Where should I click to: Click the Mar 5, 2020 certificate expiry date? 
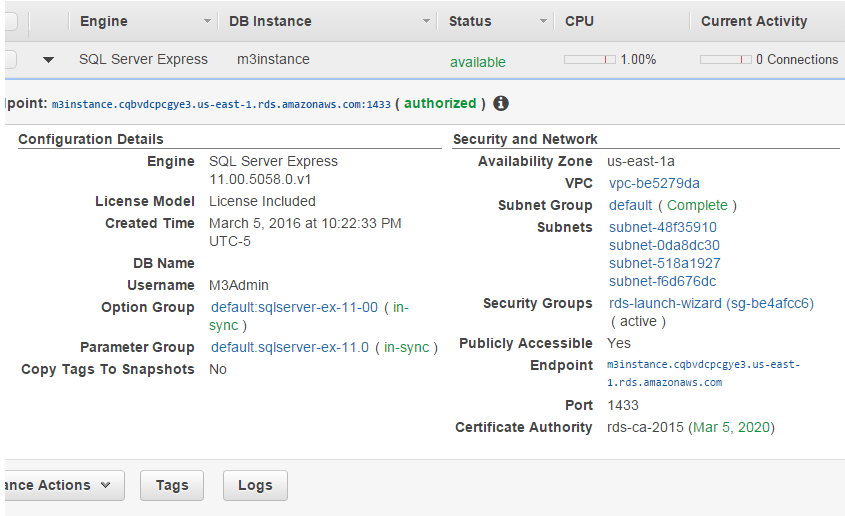731,427
